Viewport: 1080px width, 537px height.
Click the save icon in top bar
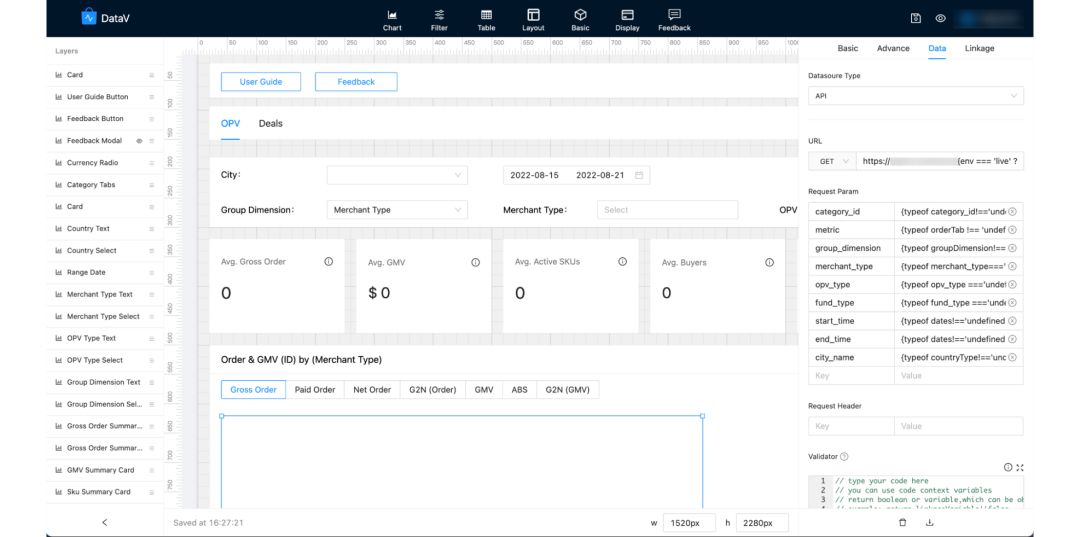[x=915, y=19]
